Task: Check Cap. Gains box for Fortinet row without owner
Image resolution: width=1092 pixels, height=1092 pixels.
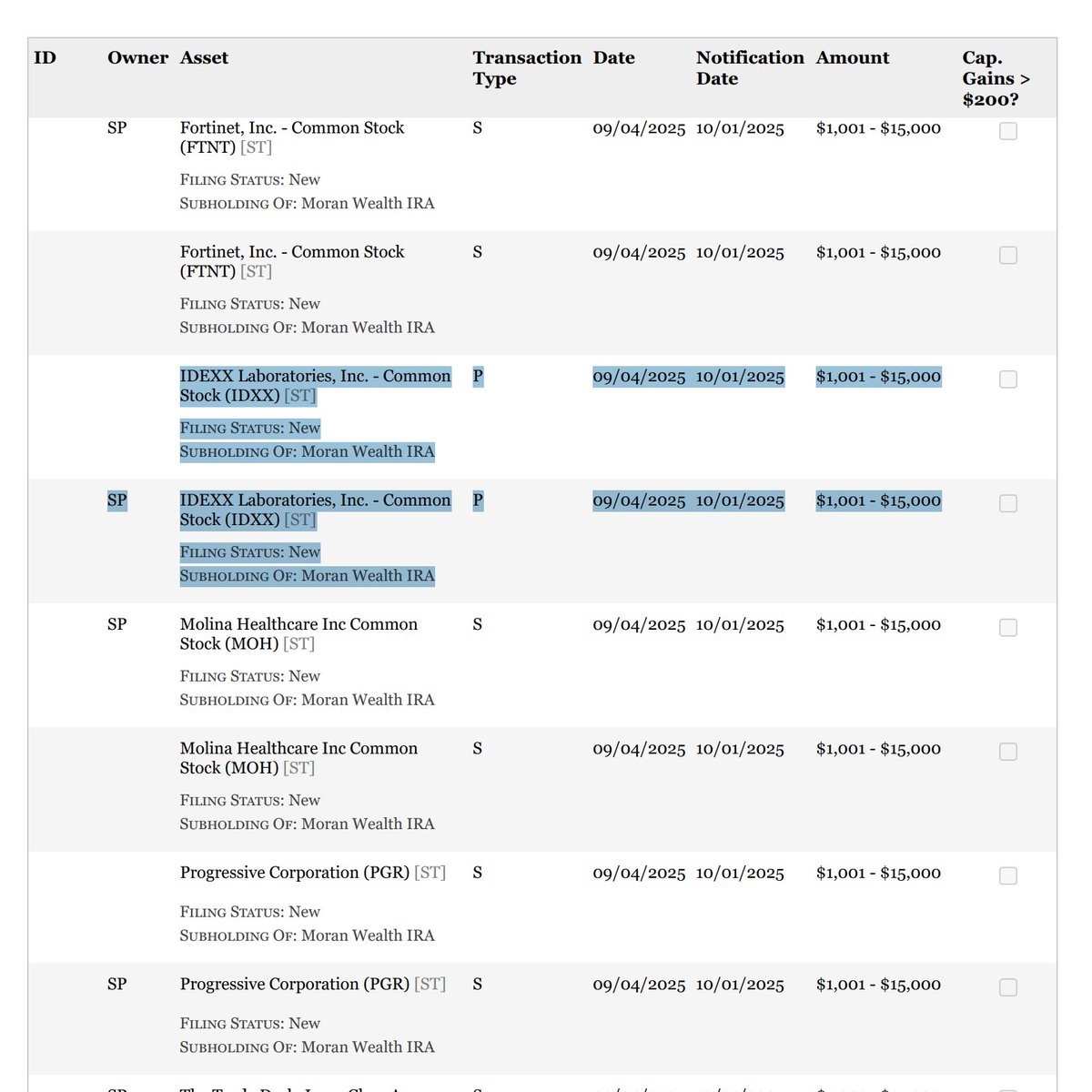Action: click(x=1007, y=256)
